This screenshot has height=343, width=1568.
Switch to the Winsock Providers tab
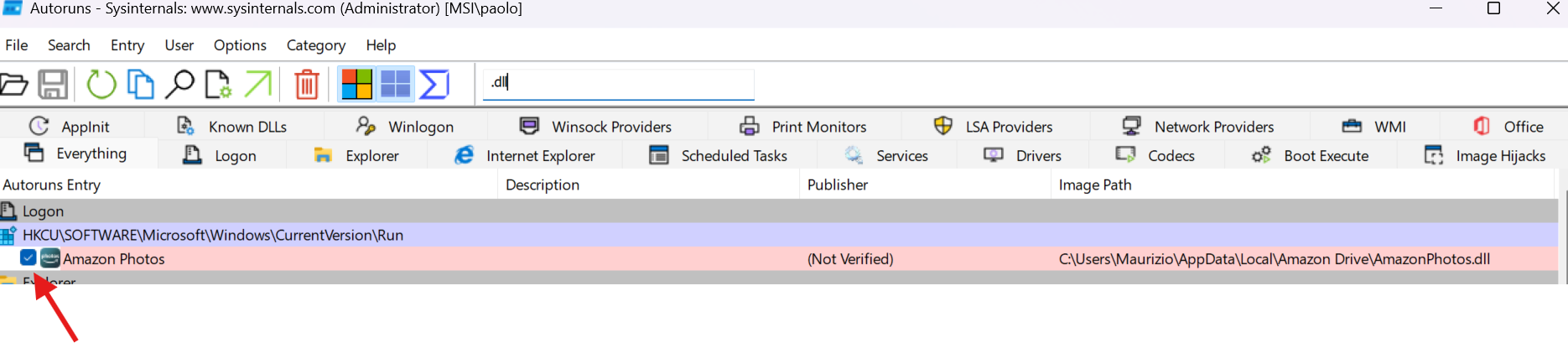point(596,126)
